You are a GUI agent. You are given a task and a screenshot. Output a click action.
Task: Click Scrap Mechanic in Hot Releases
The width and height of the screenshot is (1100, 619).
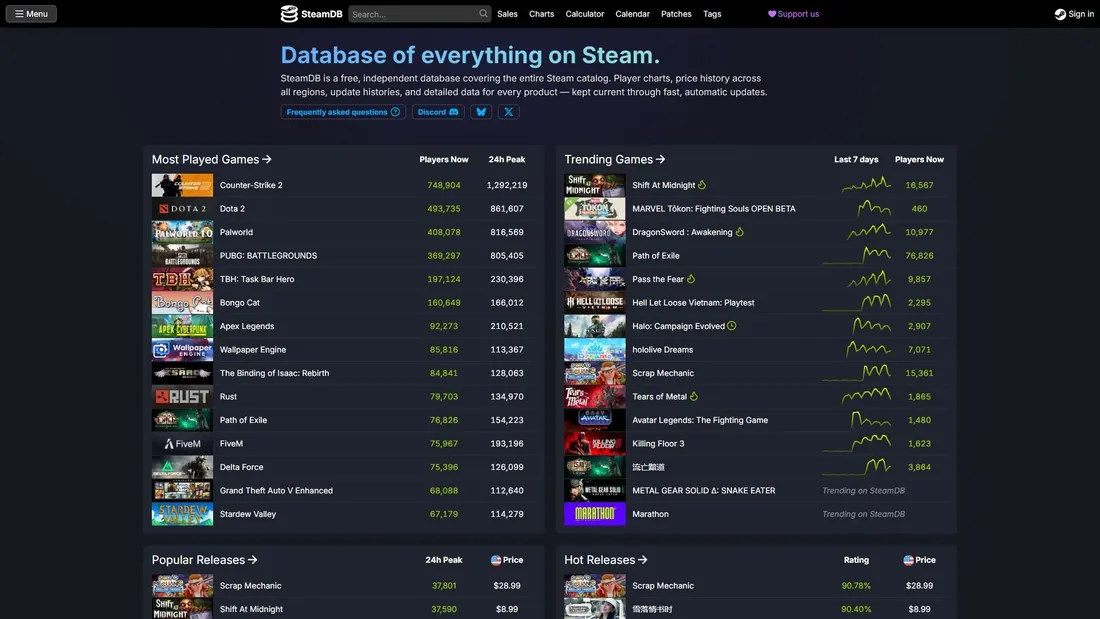coord(663,585)
